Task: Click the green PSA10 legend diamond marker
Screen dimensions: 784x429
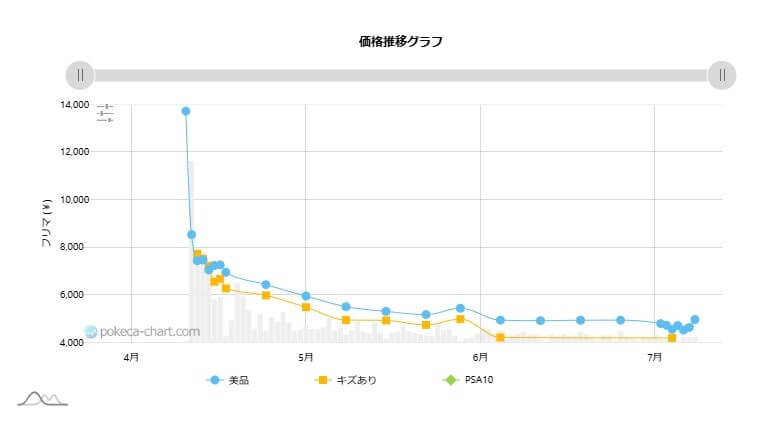Action: tap(452, 380)
